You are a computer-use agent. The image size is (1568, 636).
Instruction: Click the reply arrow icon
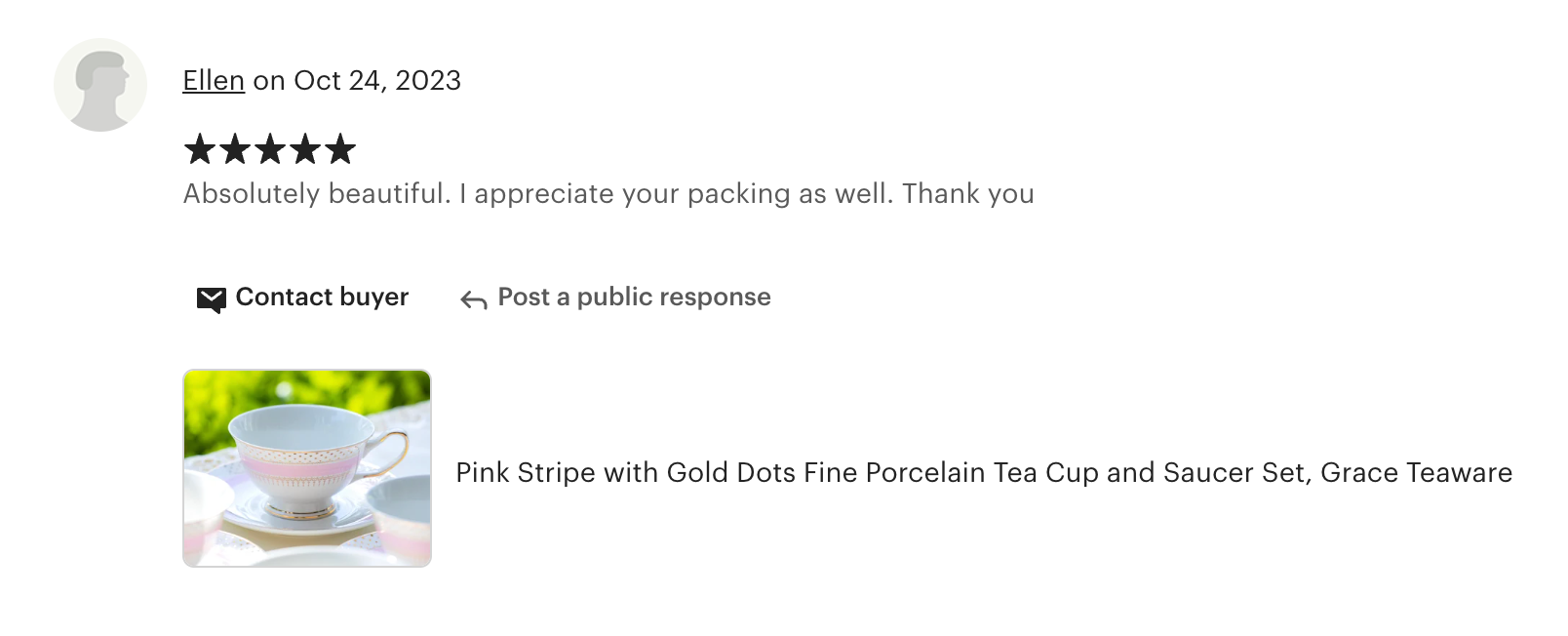click(x=474, y=299)
